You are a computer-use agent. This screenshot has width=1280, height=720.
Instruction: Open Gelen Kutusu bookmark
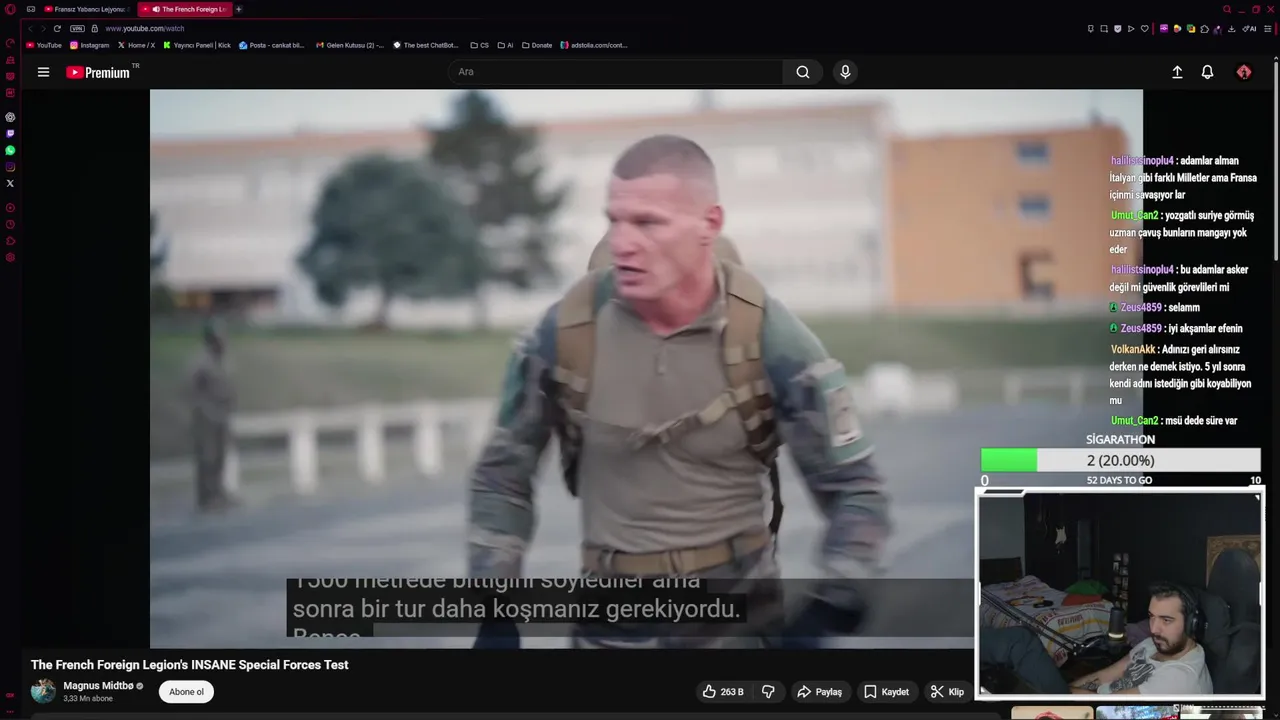(x=350, y=45)
